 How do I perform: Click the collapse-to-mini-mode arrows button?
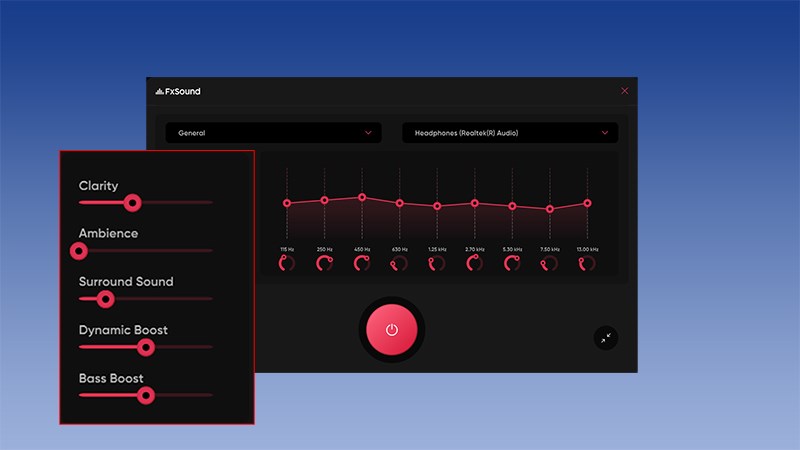606,338
